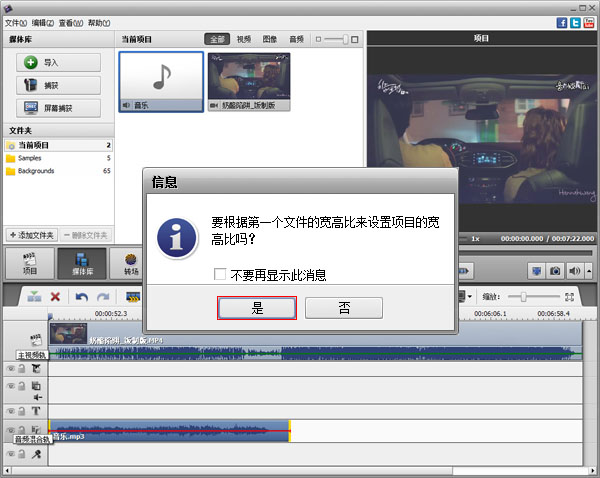600x478 pixels.
Task: Click the large thumbnail size icon
Action: (355, 39)
